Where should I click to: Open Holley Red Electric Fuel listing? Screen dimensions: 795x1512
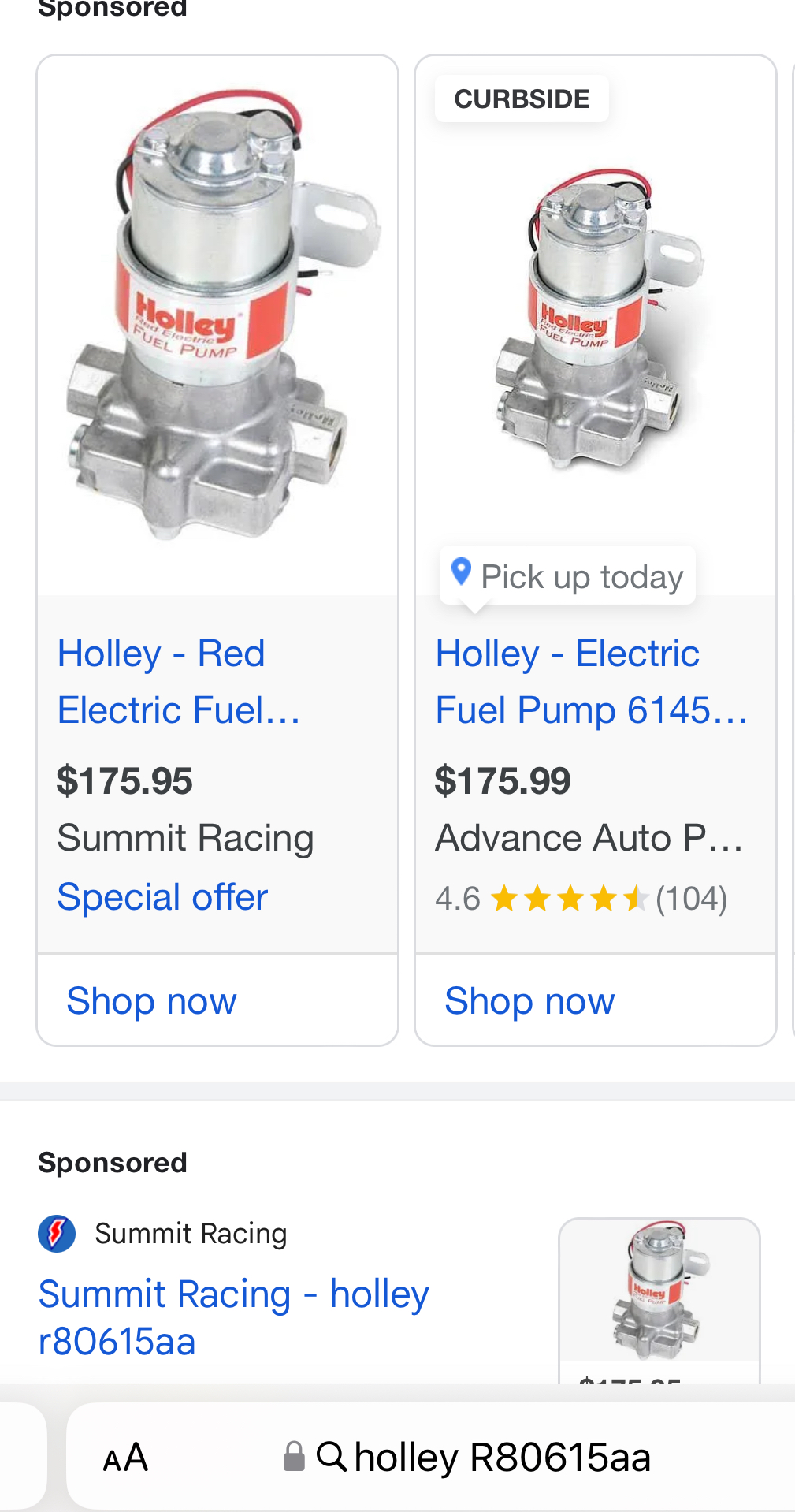click(179, 681)
